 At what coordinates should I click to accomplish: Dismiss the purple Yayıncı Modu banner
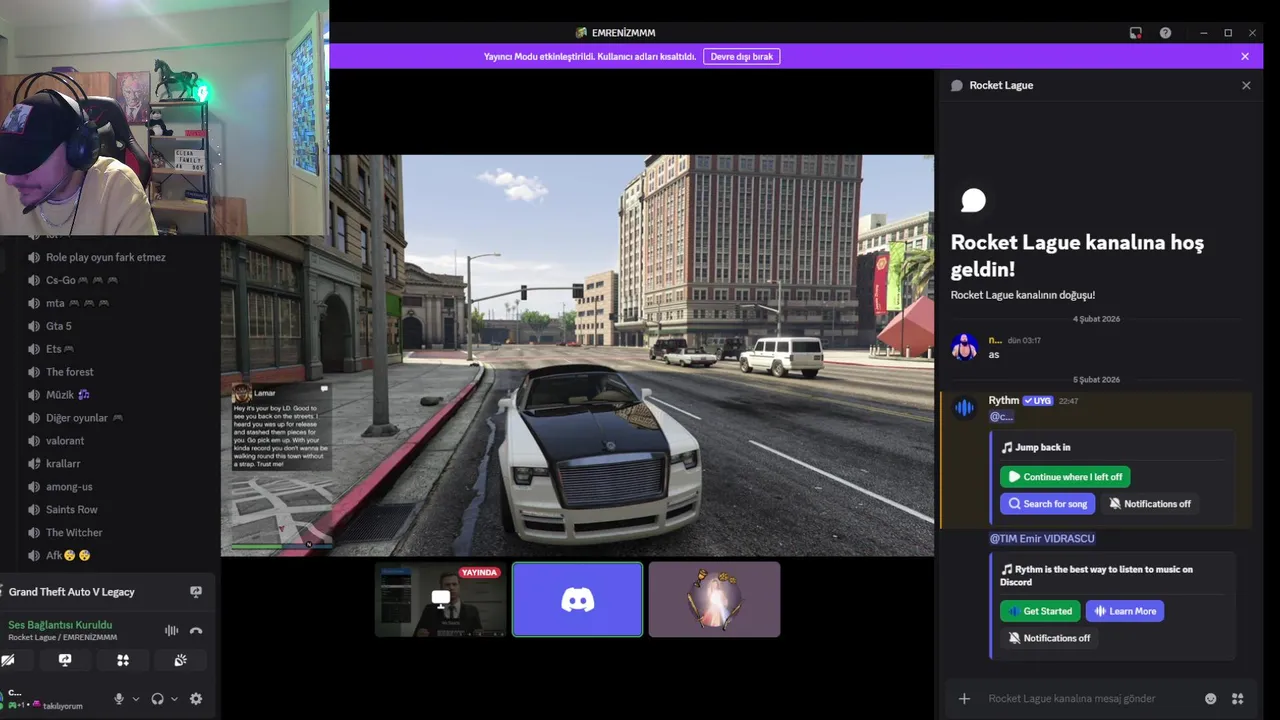[1245, 57]
